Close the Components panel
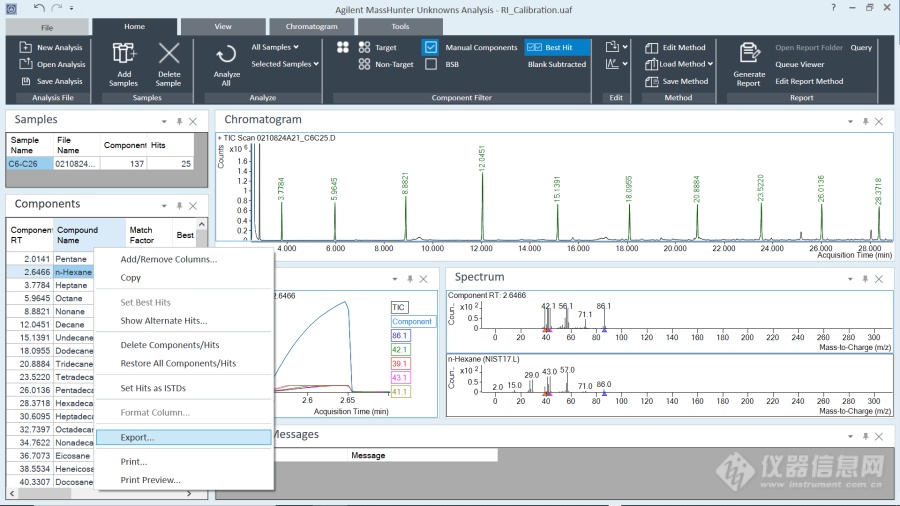This screenshot has height=506, width=900. (x=193, y=205)
